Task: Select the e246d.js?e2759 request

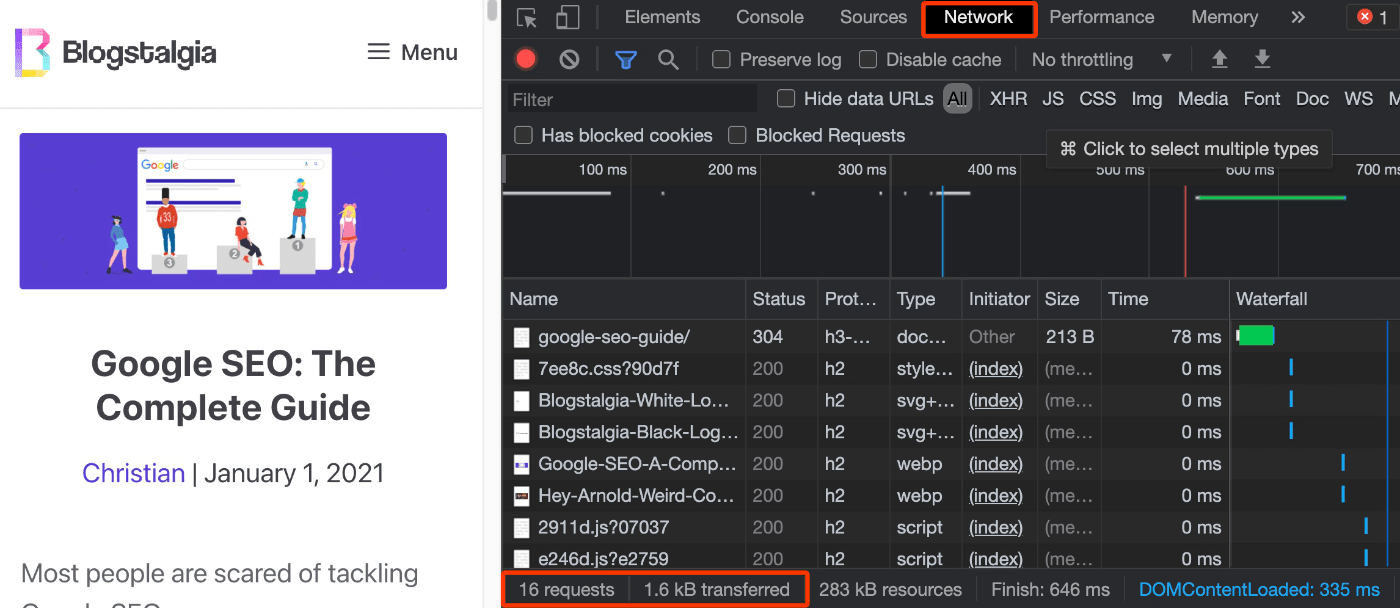Action: click(x=950, y=559)
